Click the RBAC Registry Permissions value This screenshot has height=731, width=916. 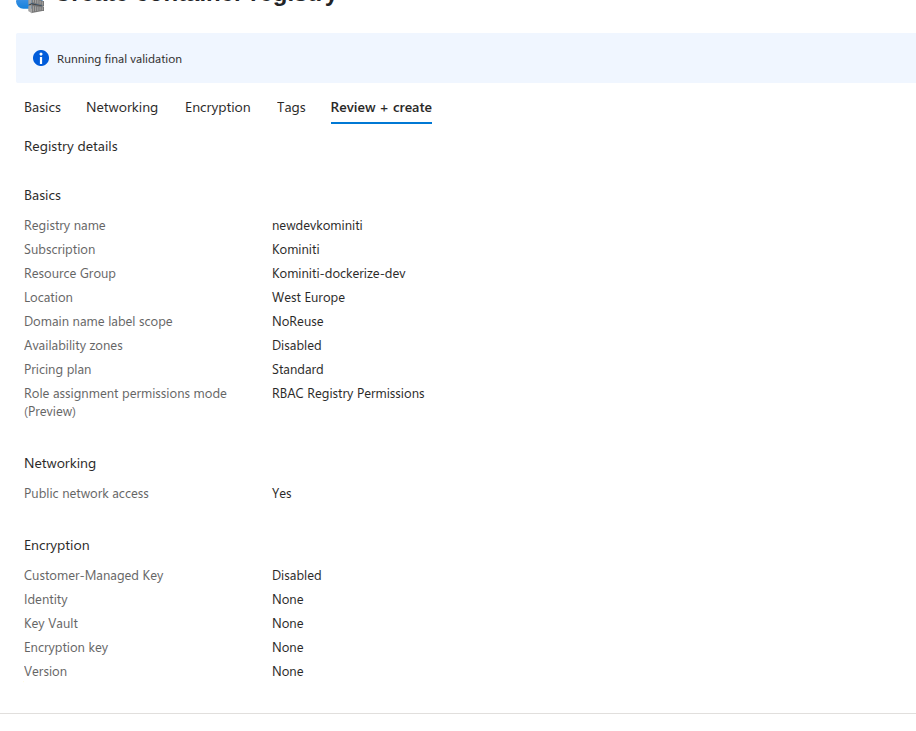tap(348, 394)
